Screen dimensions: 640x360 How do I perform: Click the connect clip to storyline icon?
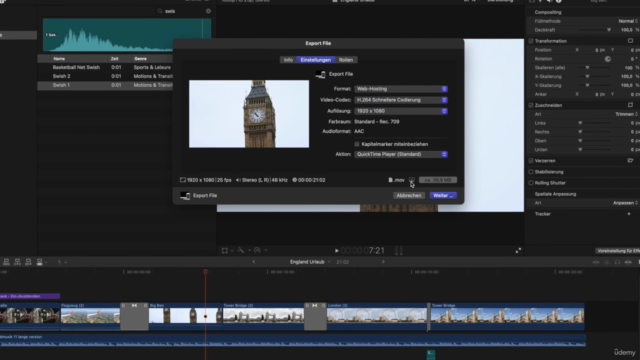pyautogui.click(x=6, y=262)
